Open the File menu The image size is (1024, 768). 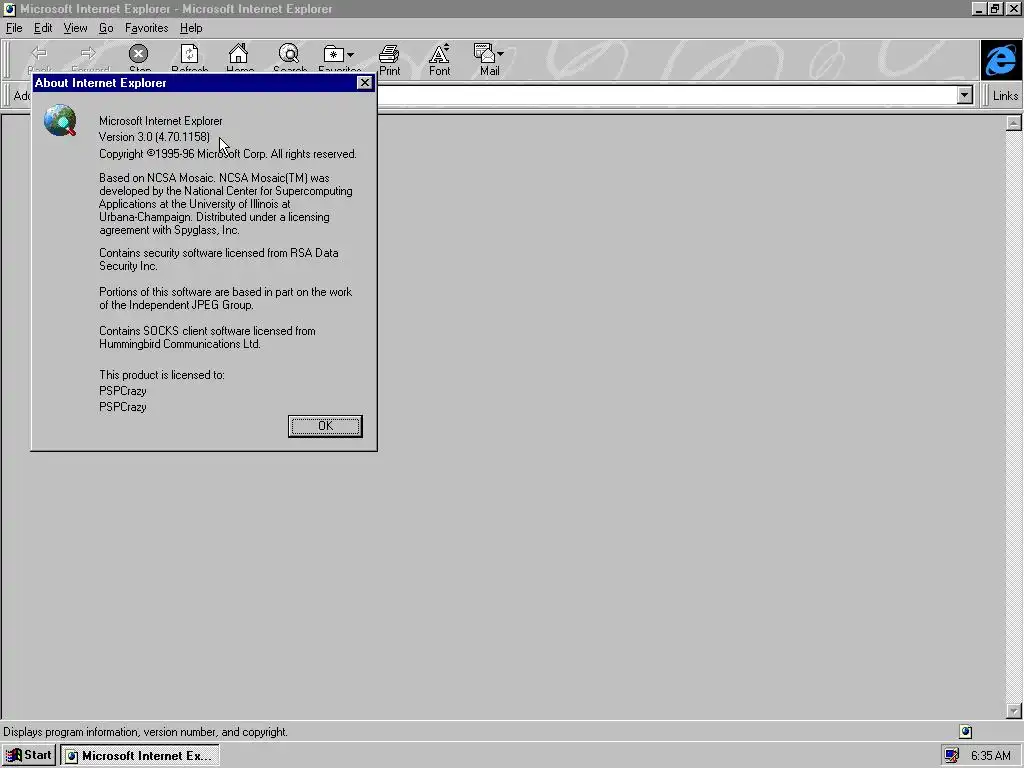click(x=14, y=28)
